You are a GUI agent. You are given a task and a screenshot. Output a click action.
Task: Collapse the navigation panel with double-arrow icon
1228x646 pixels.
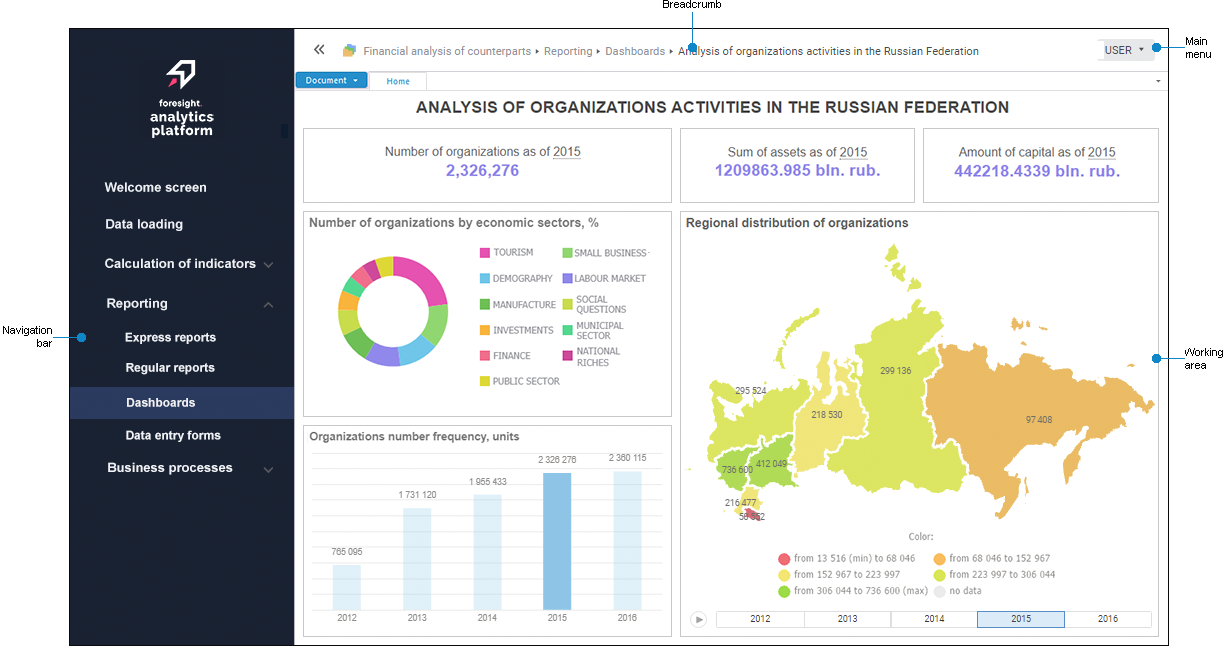click(x=319, y=50)
